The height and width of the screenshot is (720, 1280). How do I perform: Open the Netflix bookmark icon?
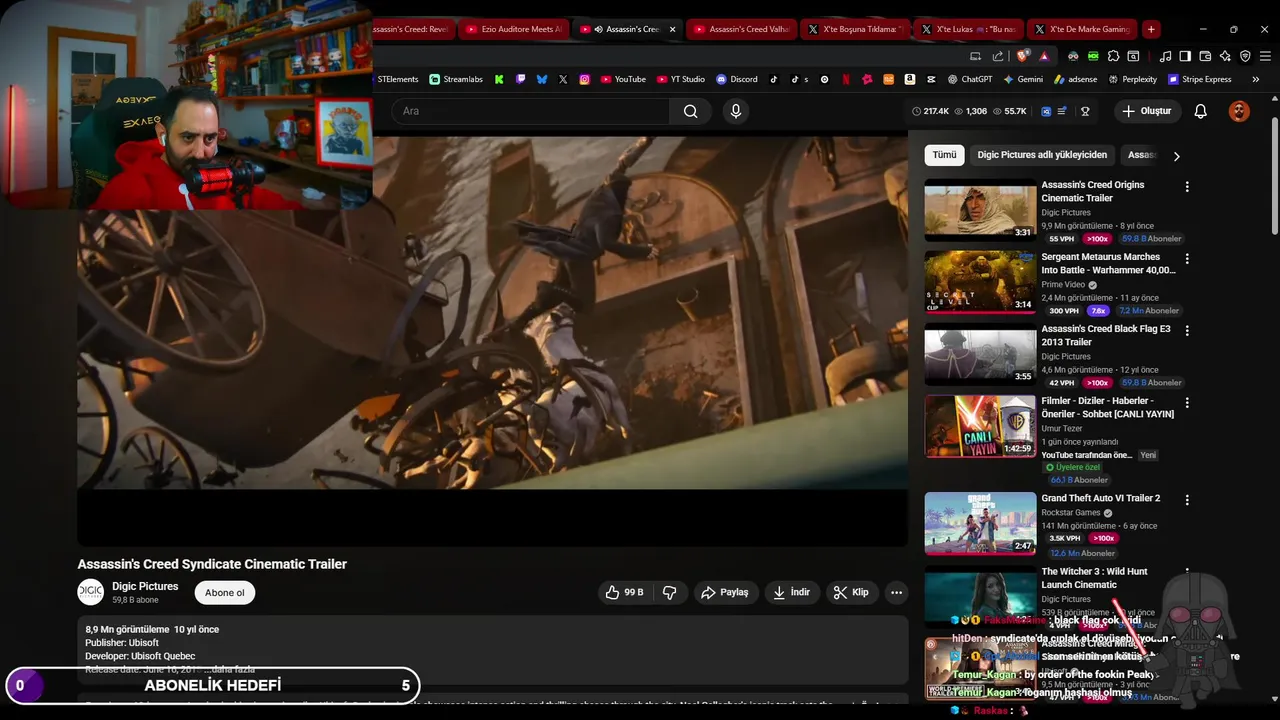coord(846,79)
